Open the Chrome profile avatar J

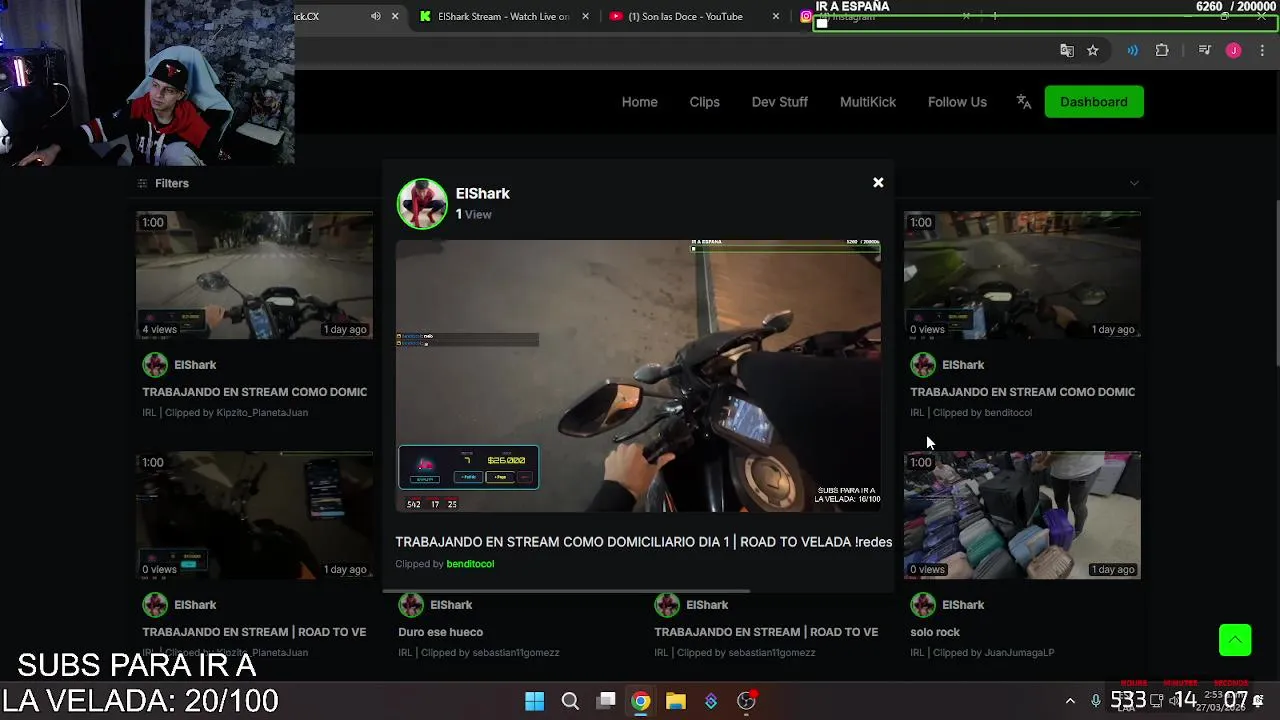pyautogui.click(x=1233, y=51)
